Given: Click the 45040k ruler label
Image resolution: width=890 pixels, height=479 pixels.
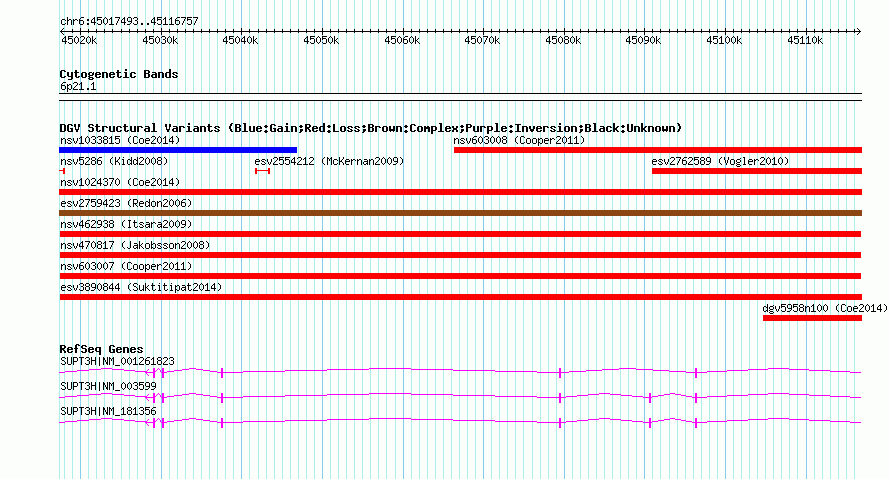Looking at the screenshot, I should click(240, 40).
